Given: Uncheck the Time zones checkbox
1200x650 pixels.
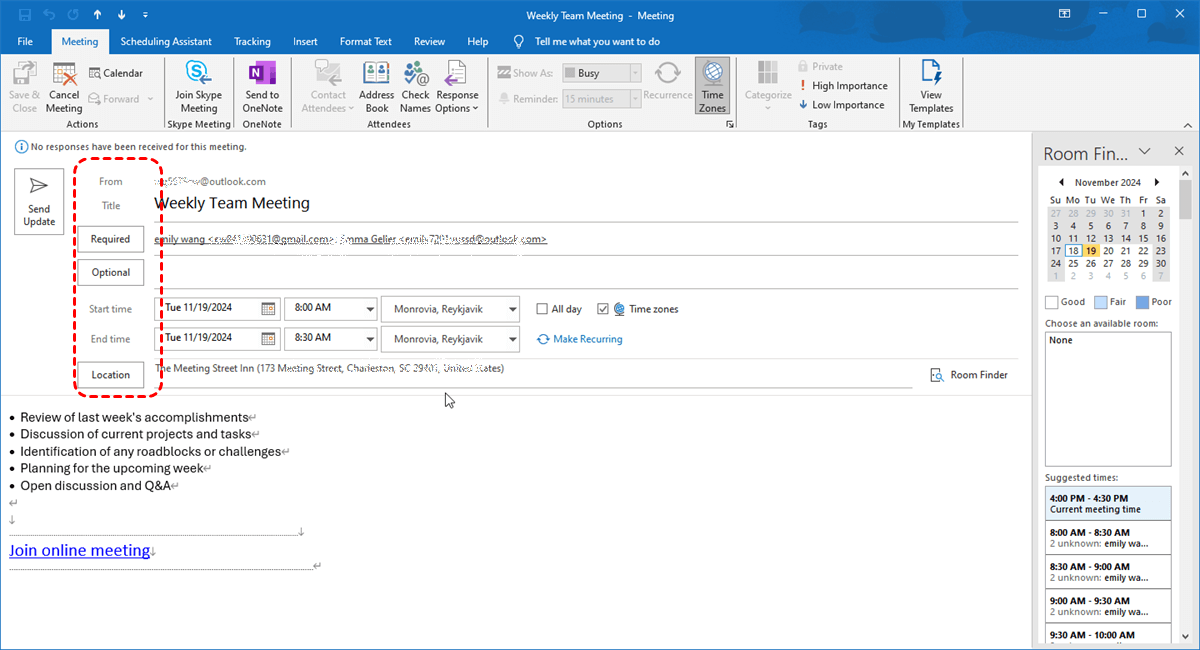Looking at the screenshot, I should [603, 309].
